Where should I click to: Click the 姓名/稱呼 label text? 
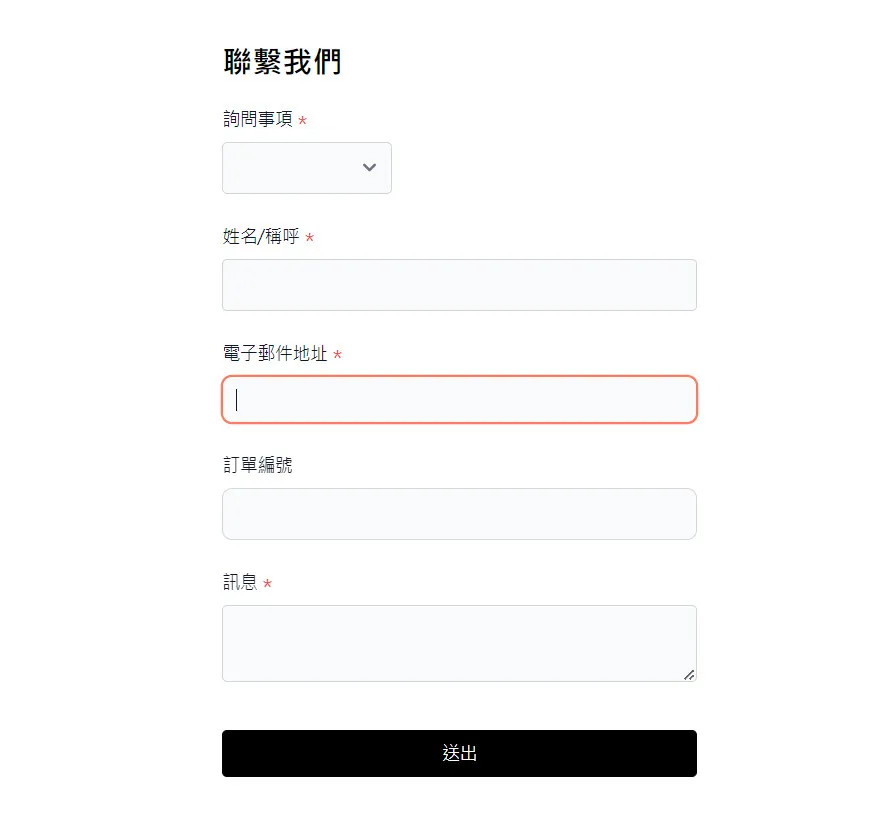(261, 237)
